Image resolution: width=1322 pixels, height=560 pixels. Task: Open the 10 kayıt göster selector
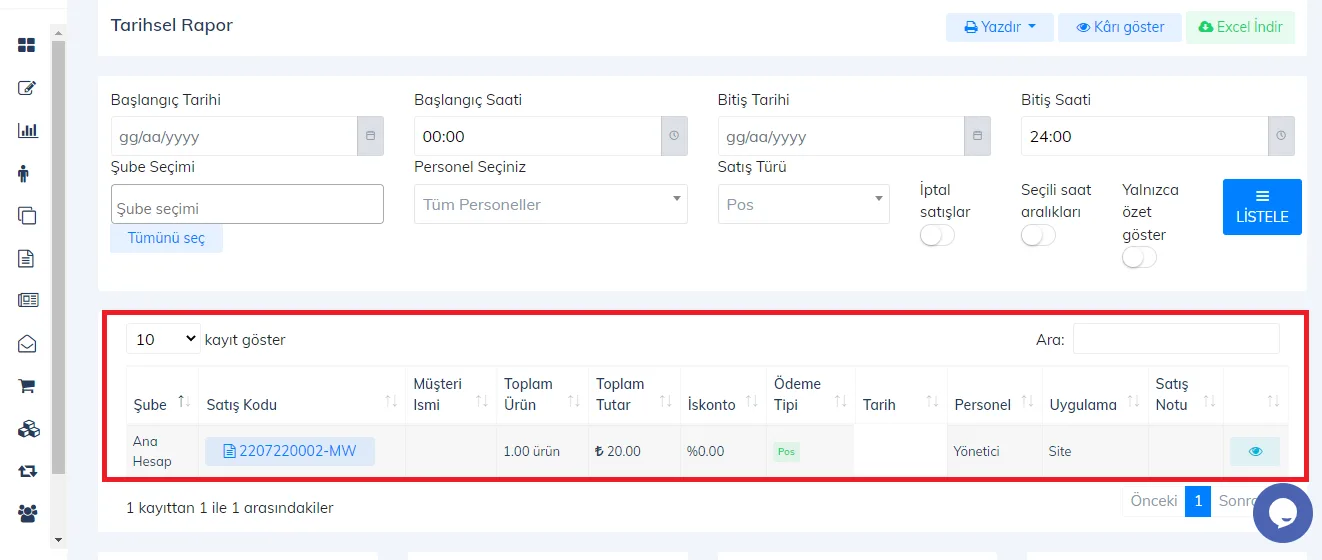(x=163, y=339)
